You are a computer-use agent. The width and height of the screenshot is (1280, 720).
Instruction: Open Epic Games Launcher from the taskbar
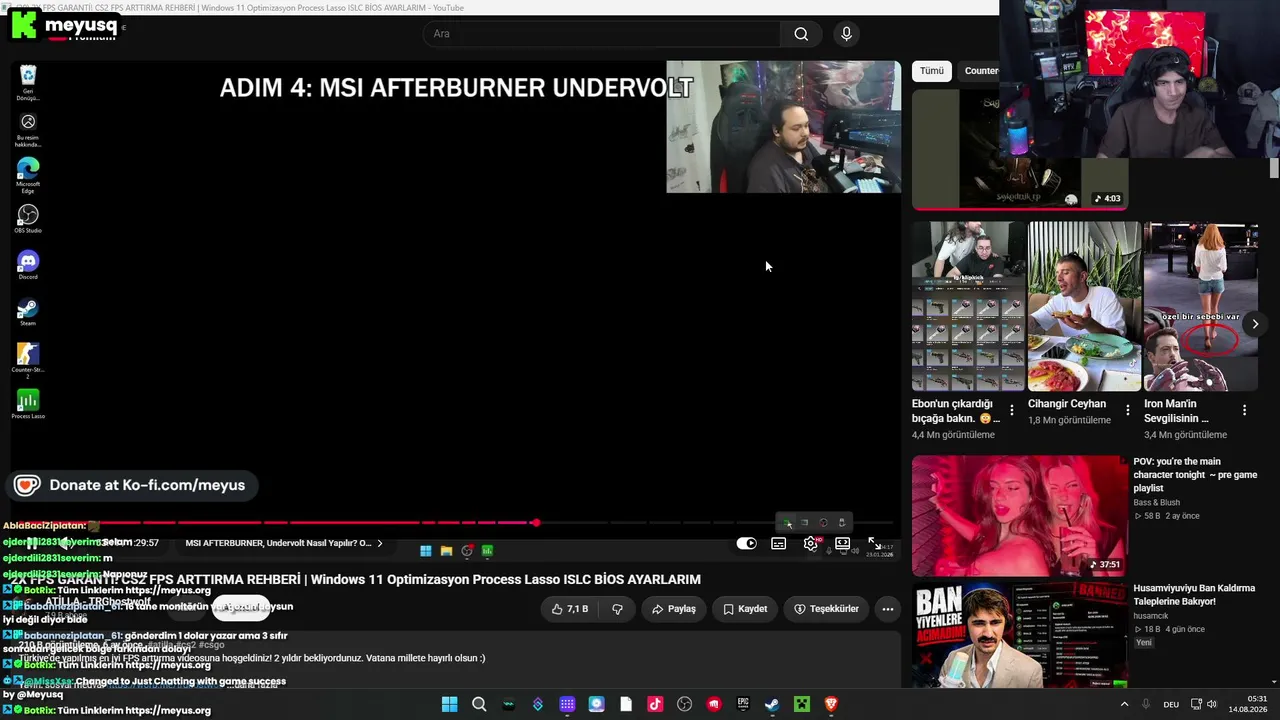tap(743, 704)
